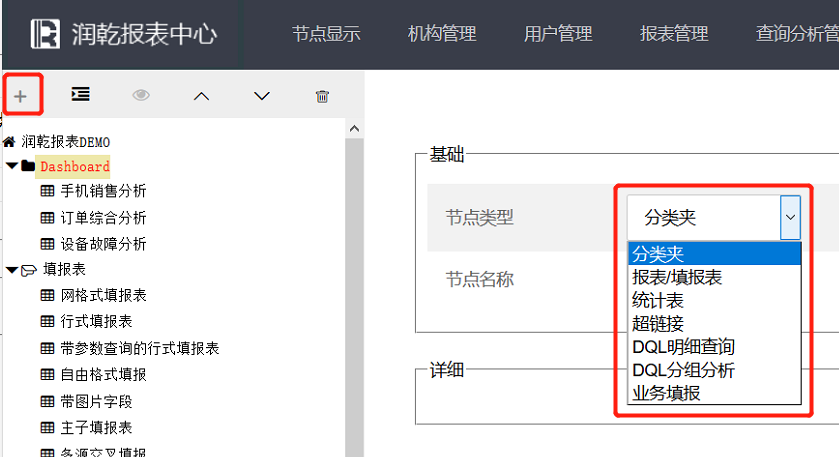This screenshot has height=457, width=839.
Task: Click the black folder icon of Dashboard
Action: 28,166
